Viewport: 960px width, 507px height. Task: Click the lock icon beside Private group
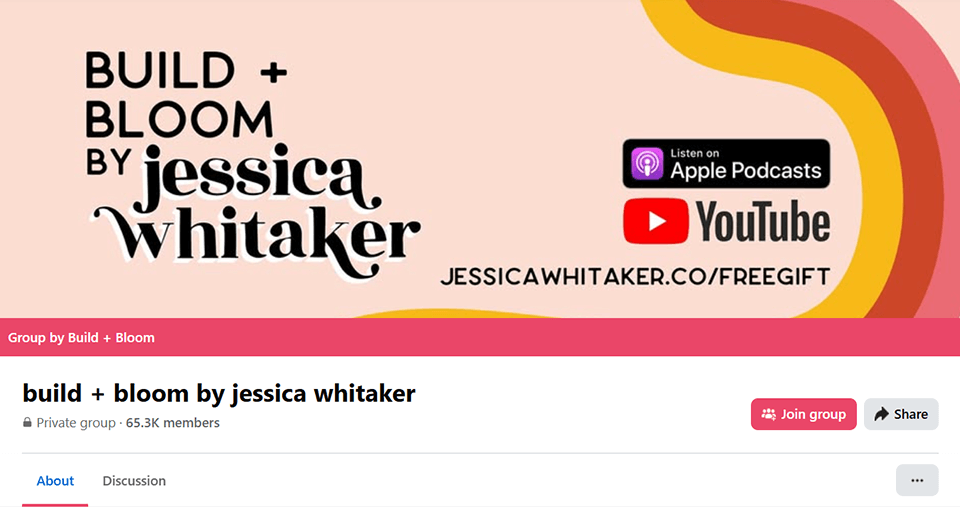(x=27, y=422)
